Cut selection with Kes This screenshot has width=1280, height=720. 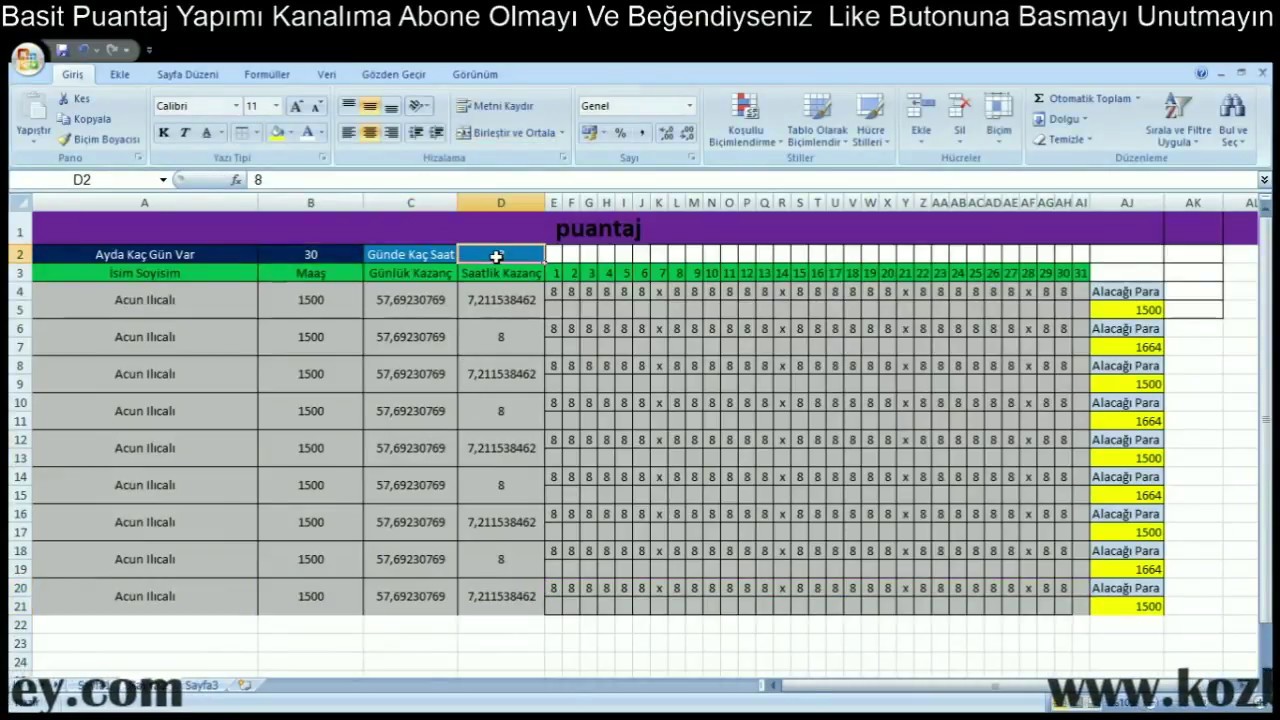(x=74, y=99)
